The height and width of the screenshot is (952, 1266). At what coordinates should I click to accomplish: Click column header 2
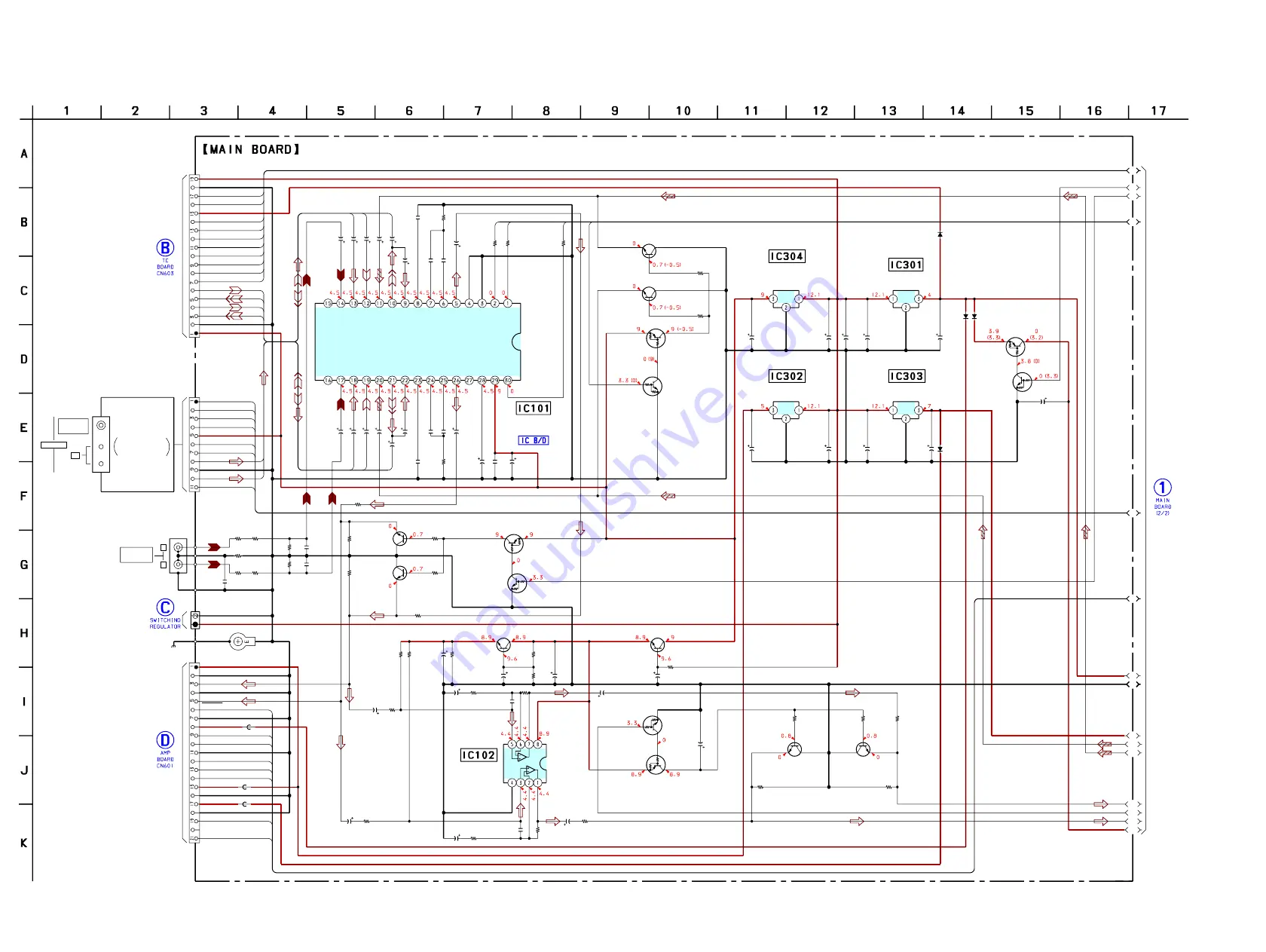point(135,111)
